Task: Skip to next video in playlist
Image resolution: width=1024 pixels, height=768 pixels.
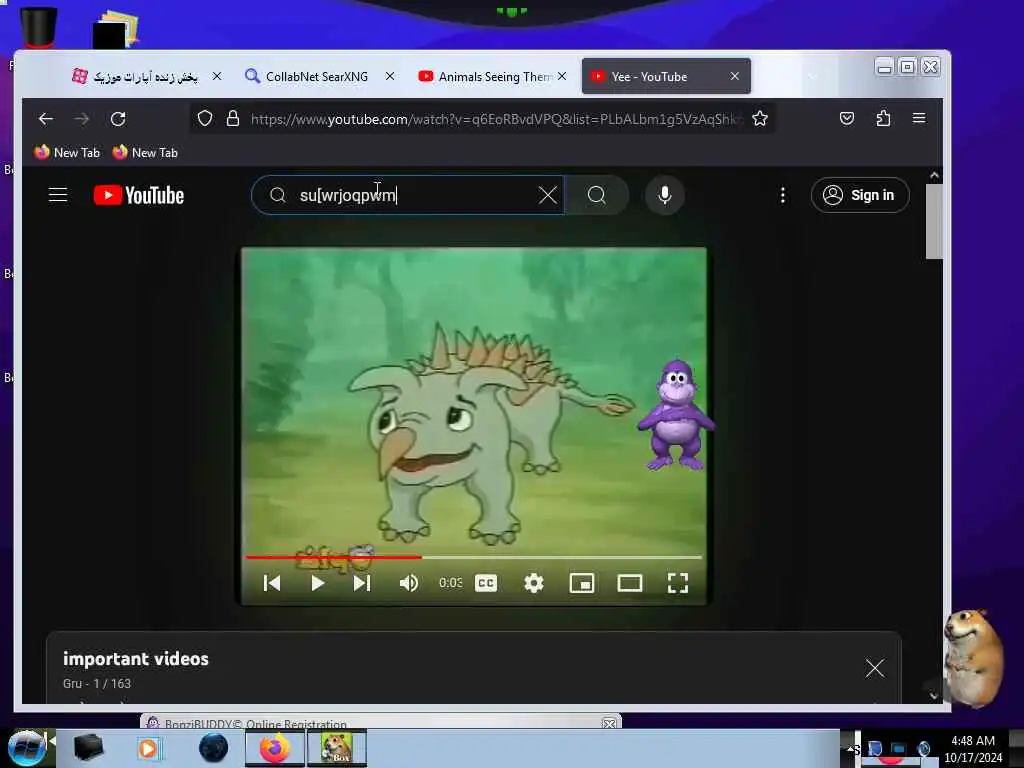Action: 362,583
